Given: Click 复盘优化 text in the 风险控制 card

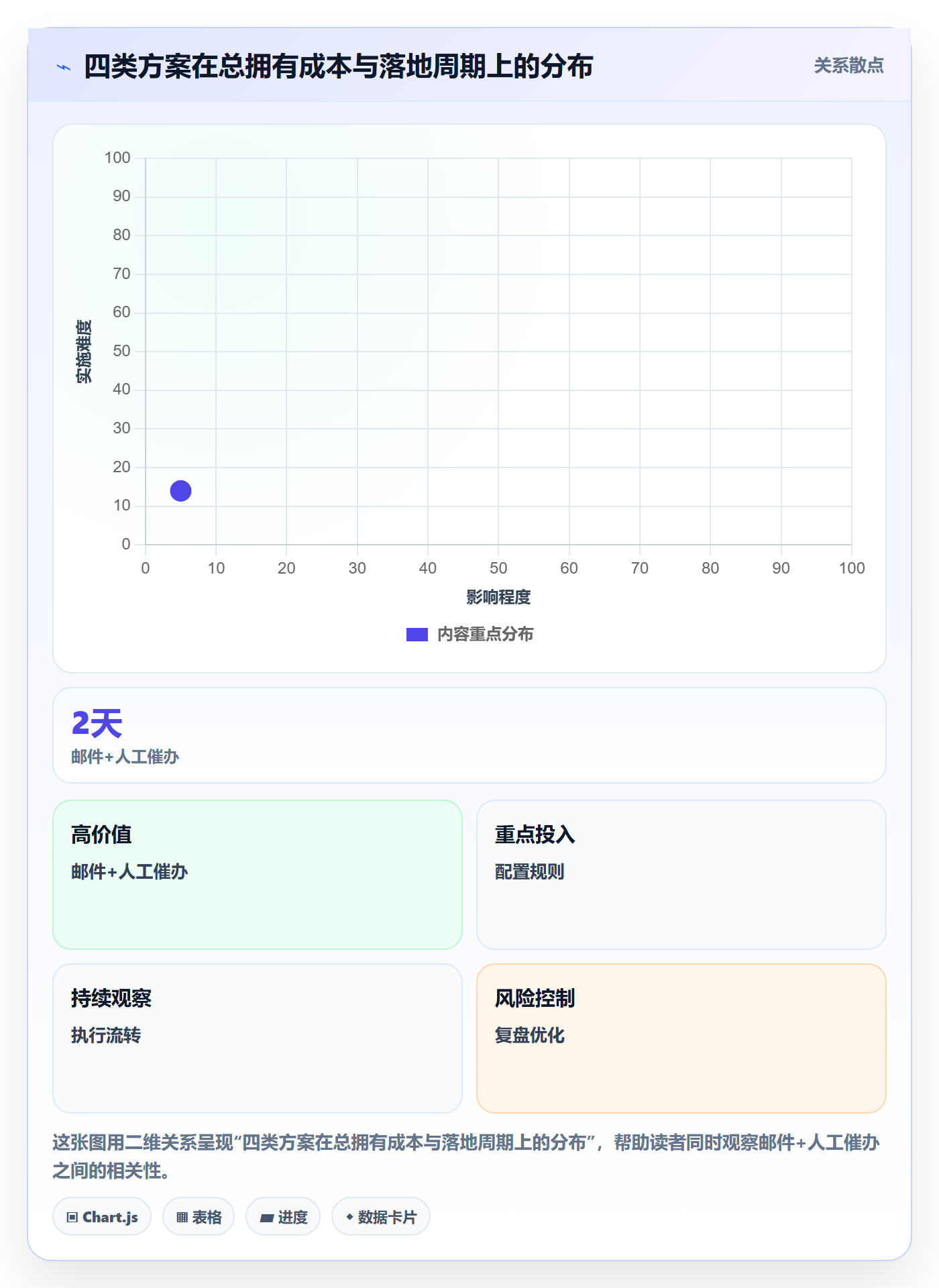Looking at the screenshot, I should coord(530,1035).
